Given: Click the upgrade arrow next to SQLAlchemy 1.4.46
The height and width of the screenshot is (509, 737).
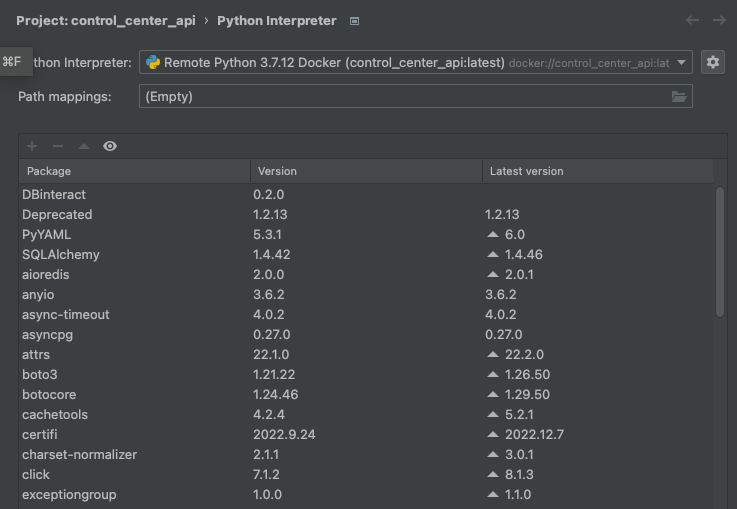Looking at the screenshot, I should click(493, 254).
